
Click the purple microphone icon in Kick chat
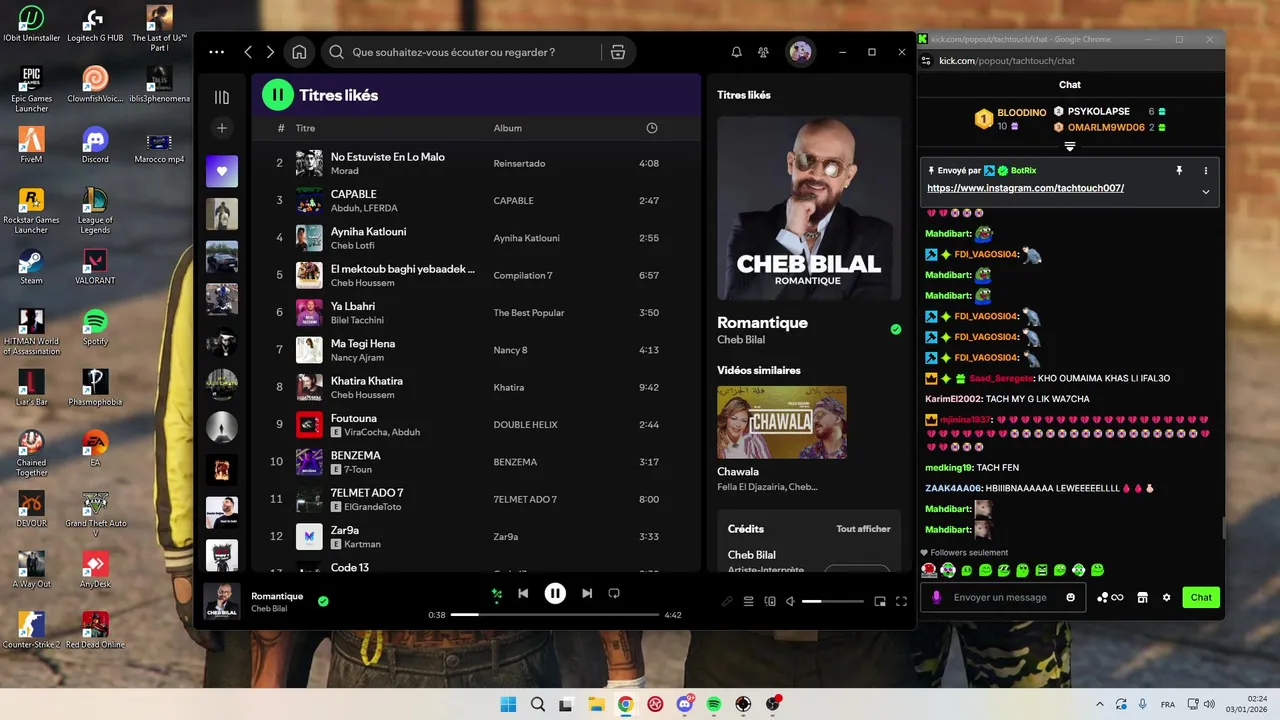coord(937,597)
